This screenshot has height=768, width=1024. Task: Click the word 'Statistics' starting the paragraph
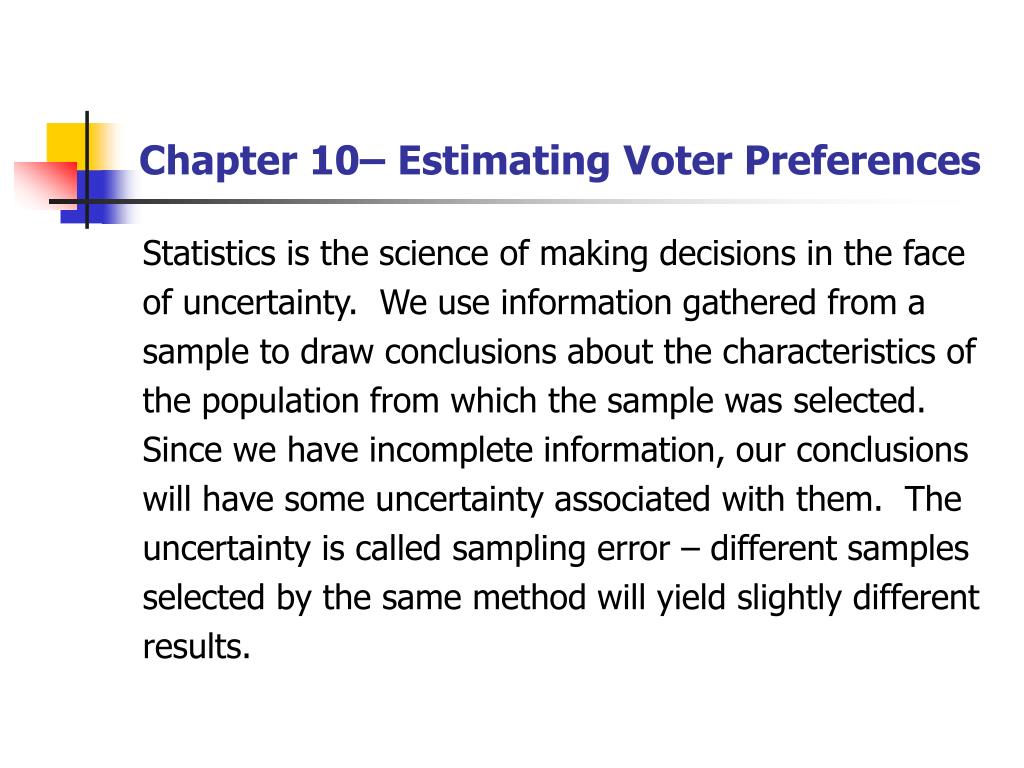(x=209, y=253)
